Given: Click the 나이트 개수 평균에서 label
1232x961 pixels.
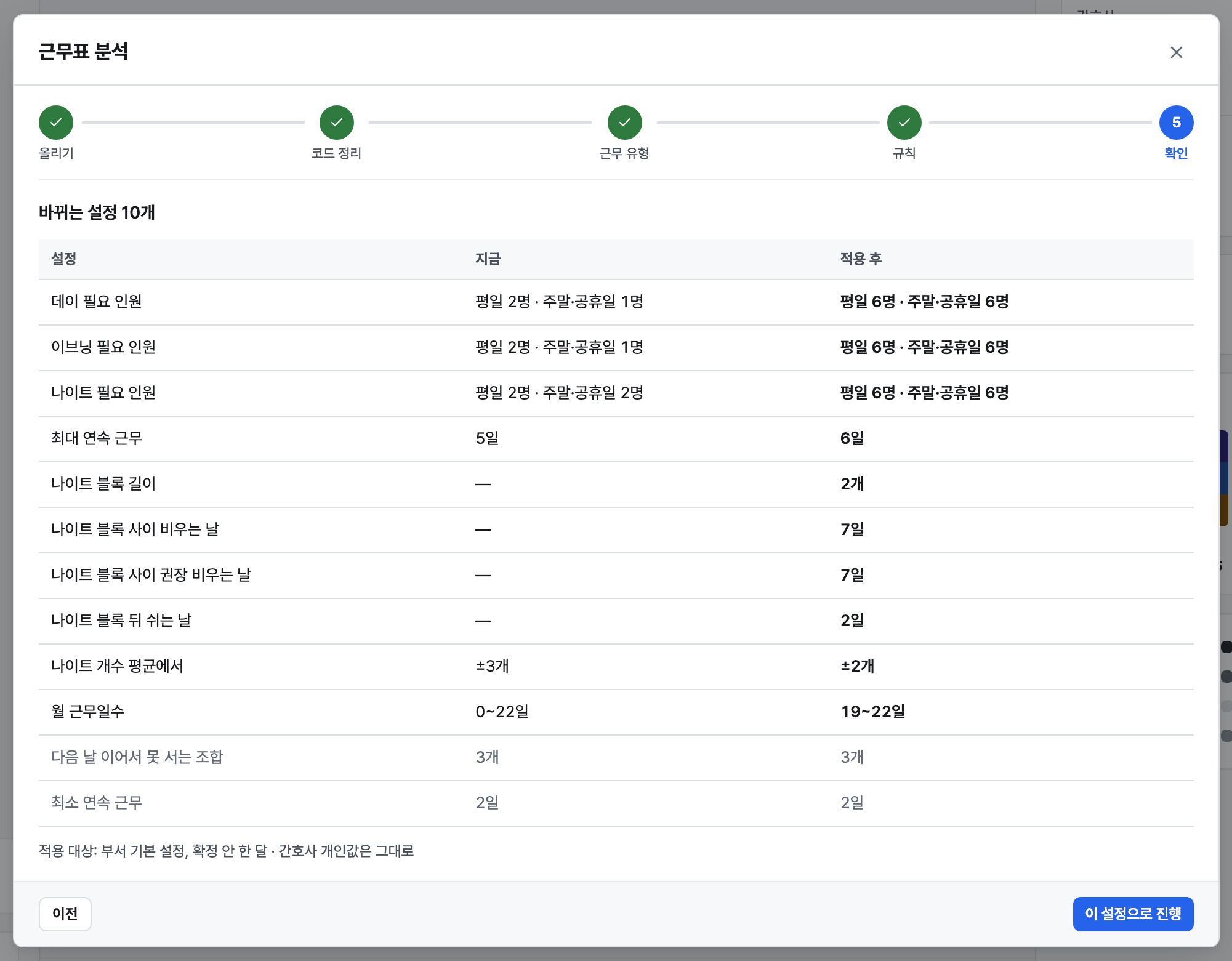Looking at the screenshot, I should pos(117,666).
